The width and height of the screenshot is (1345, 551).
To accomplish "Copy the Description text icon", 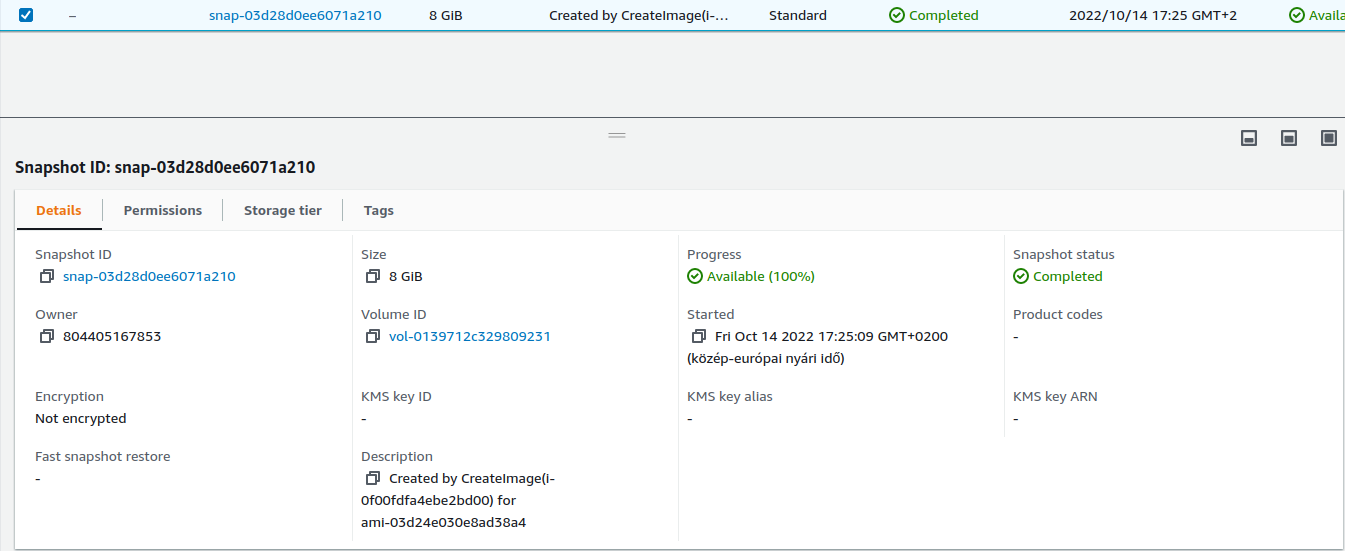I will (372, 479).
